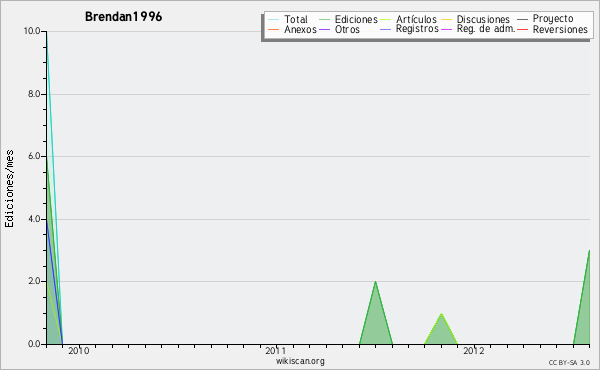Viewport: 600px width, 370px height.
Task: Click the purple Otros legend line swatch
Action: (324, 29)
